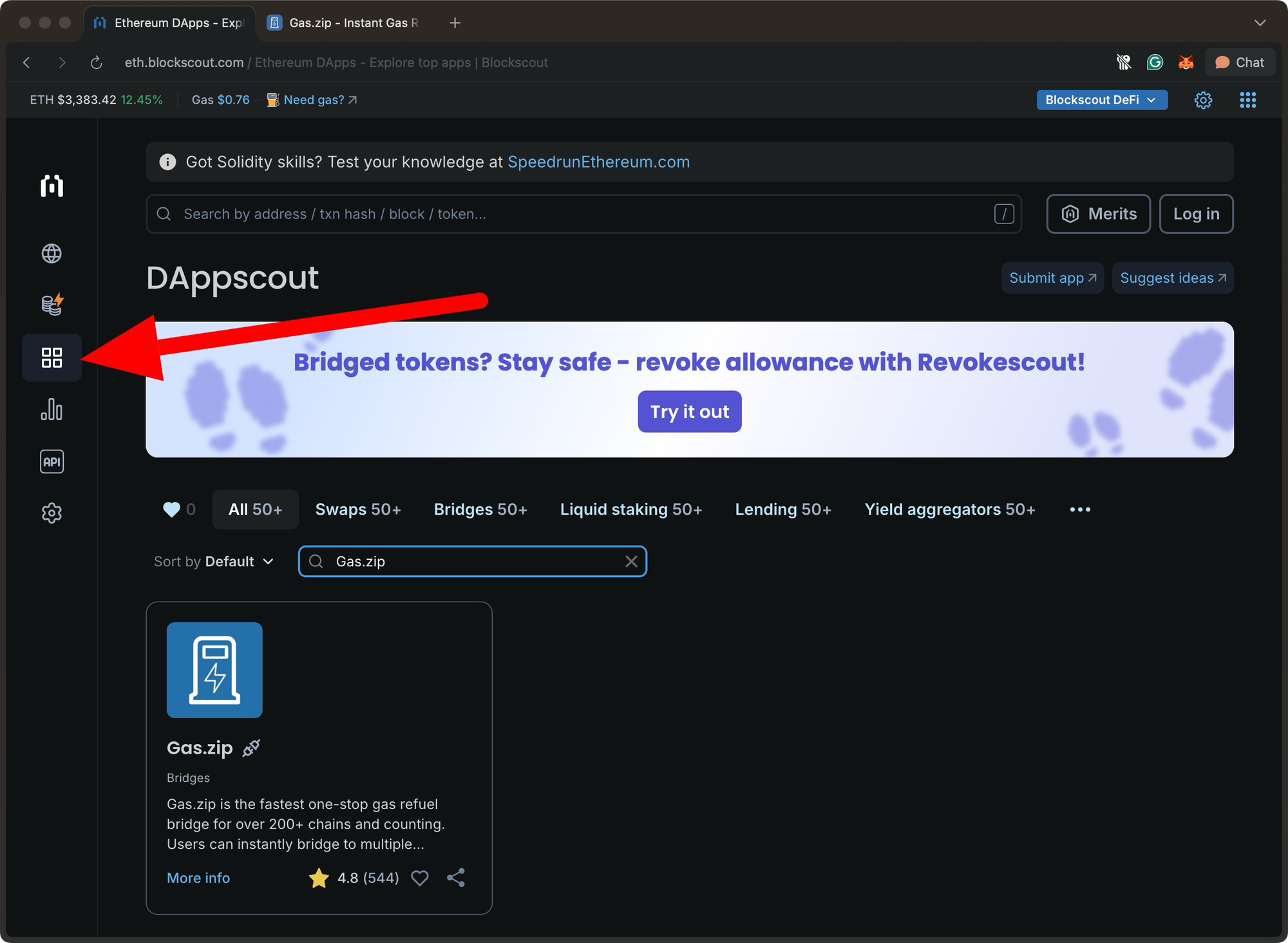
Task: Switch to the Bridges 50+ category tab
Action: click(480, 509)
